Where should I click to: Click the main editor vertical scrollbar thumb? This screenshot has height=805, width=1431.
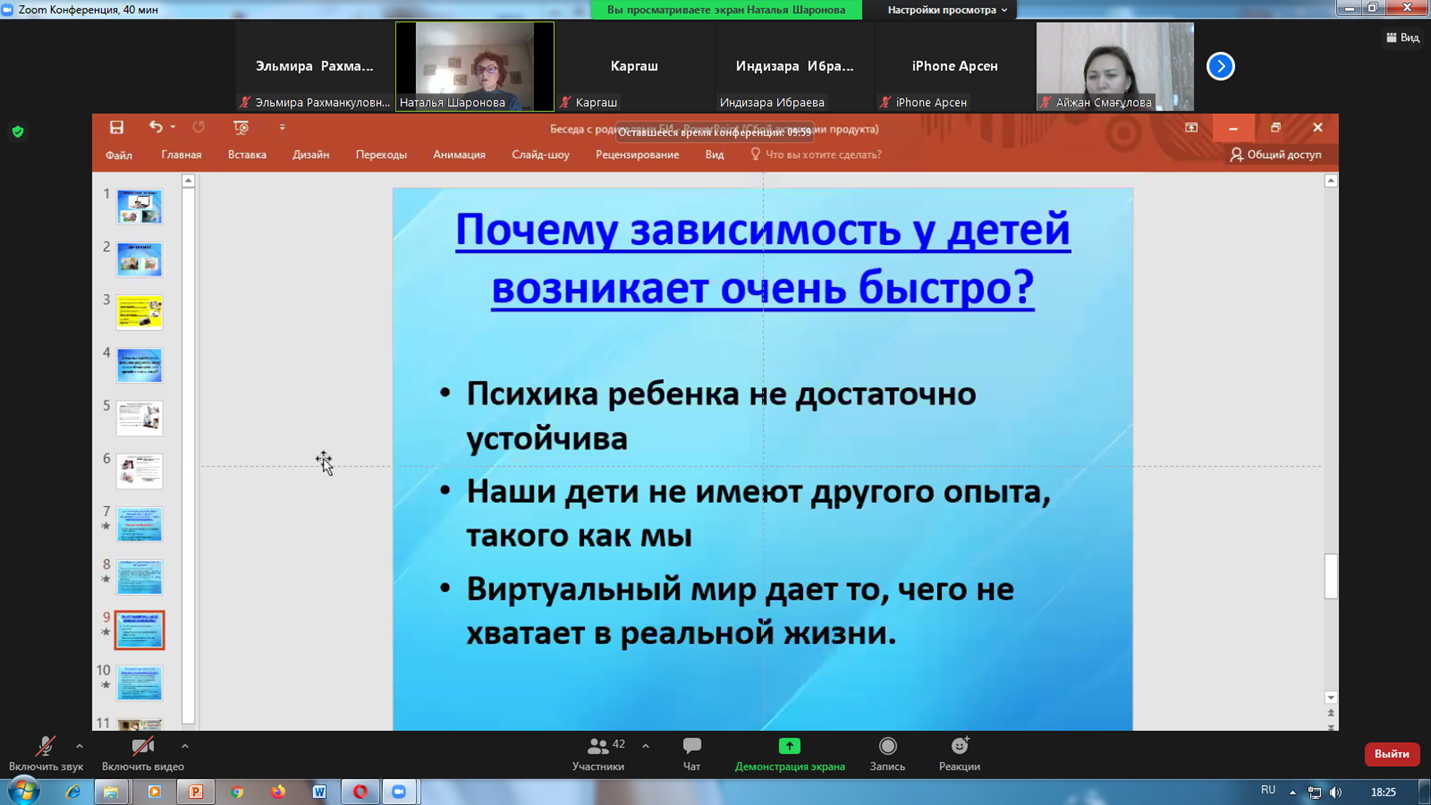1330,576
